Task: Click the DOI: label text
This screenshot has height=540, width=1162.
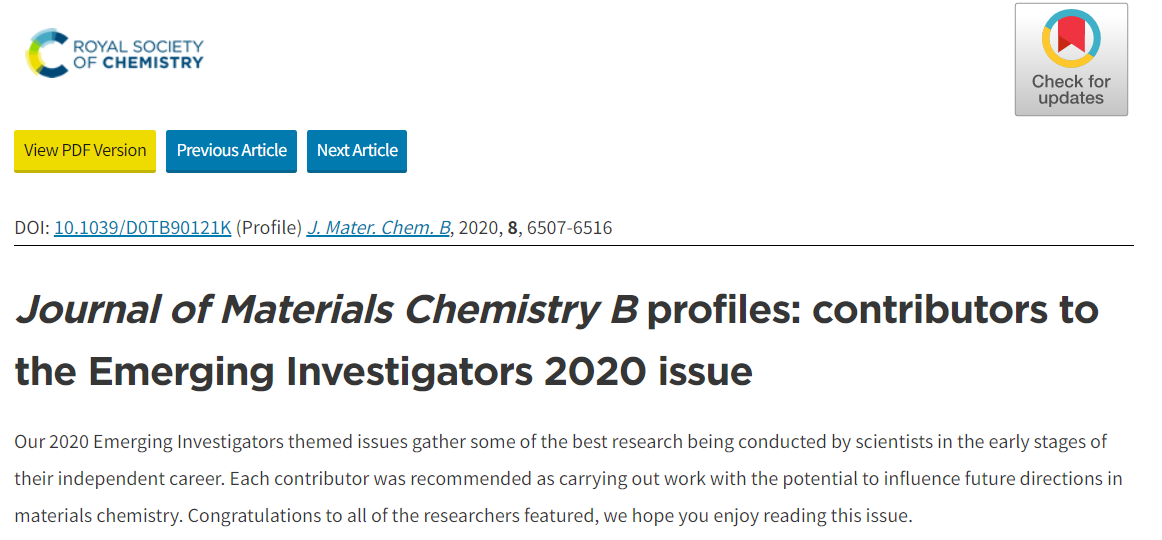Action: pos(32,227)
